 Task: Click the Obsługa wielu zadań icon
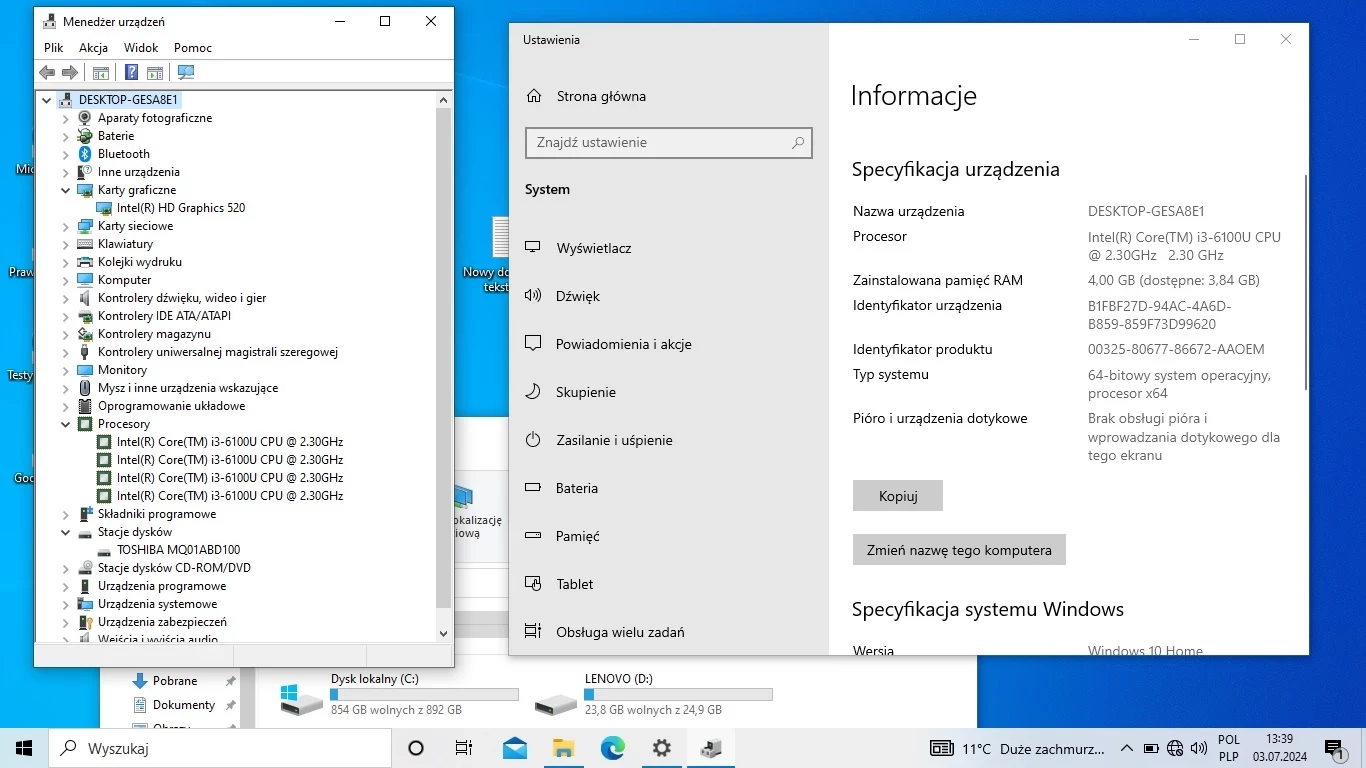(x=533, y=632)
